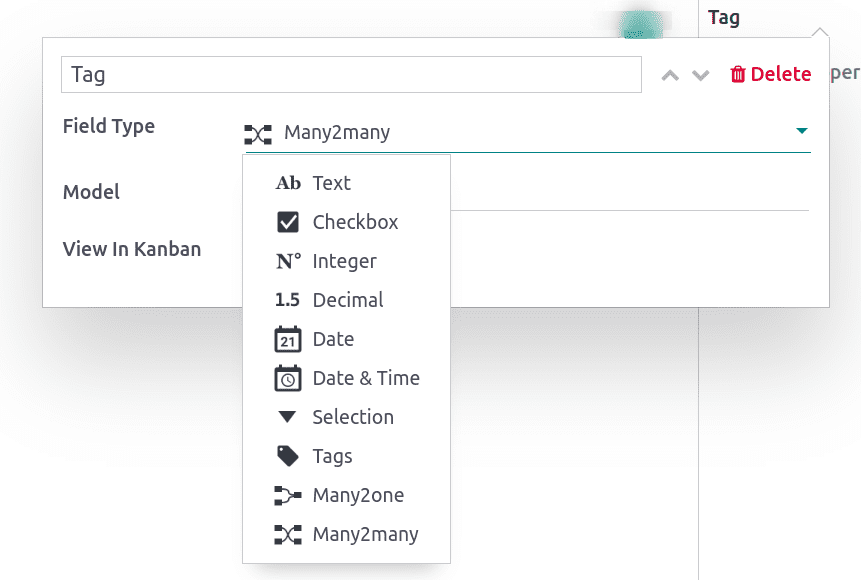Click the Many2many icon in Field Type box
Image resolution: width=861 pixels, height=580 pixels.
tap(258, 134)
